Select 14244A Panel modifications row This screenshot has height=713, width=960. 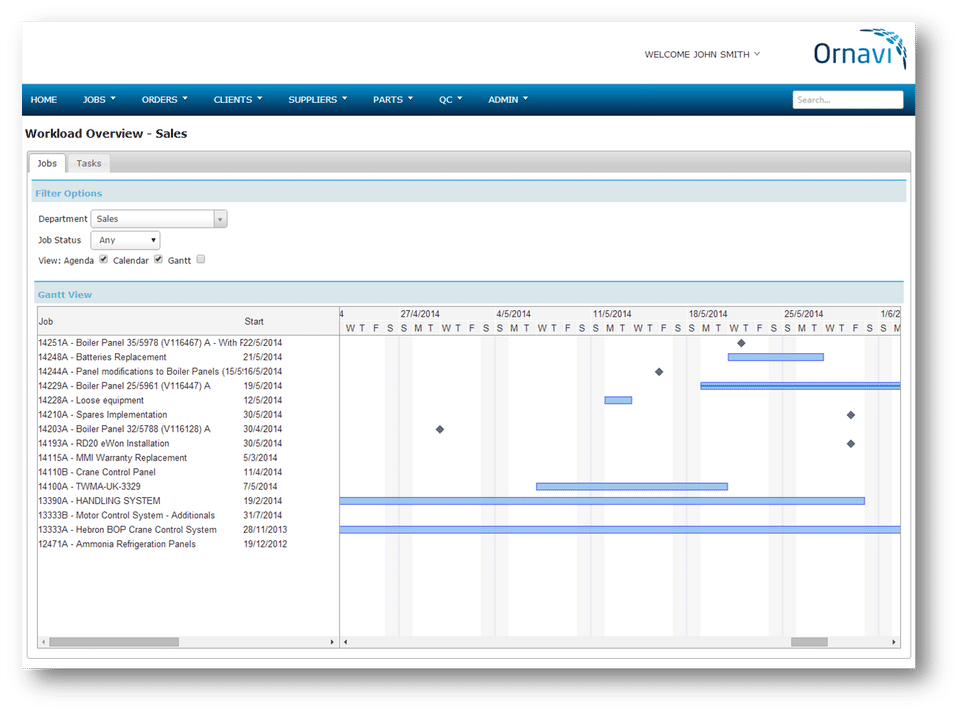pos(188,371)
